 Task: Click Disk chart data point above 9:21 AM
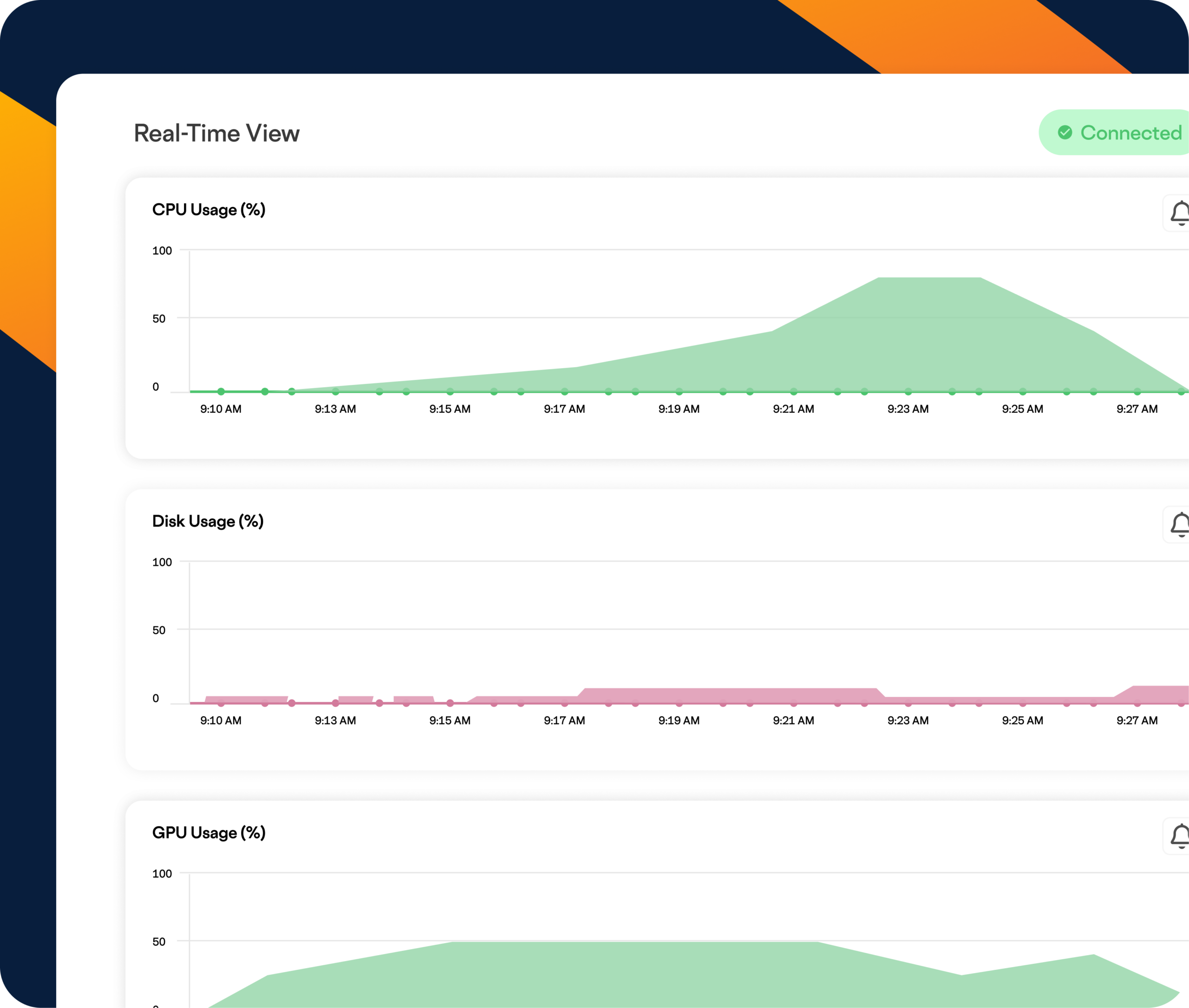pos(793,703)
